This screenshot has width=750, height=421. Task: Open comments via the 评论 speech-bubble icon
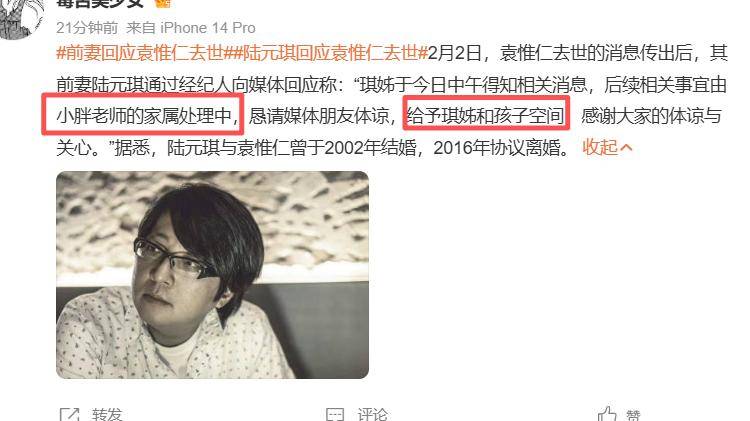[335, 415]
